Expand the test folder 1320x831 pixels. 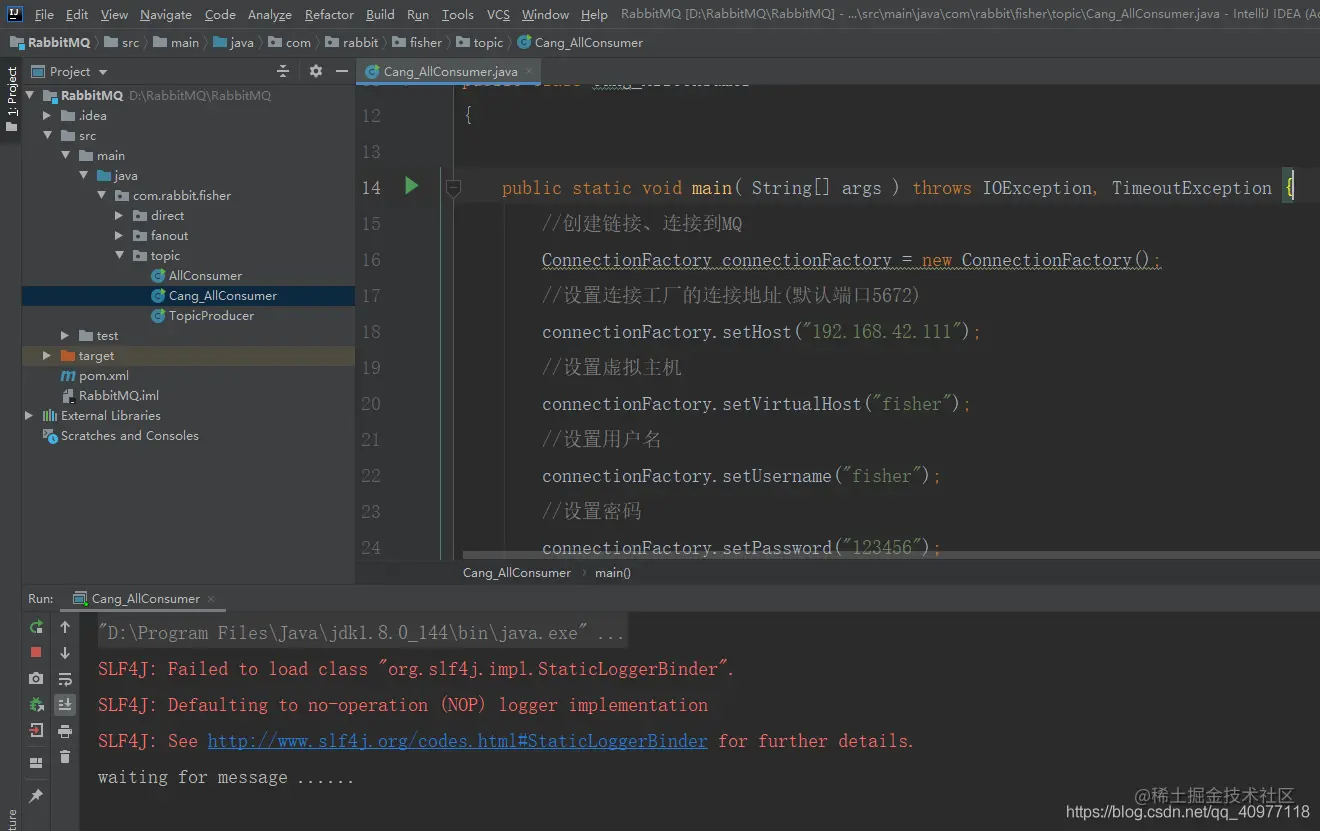coord(65,335)
